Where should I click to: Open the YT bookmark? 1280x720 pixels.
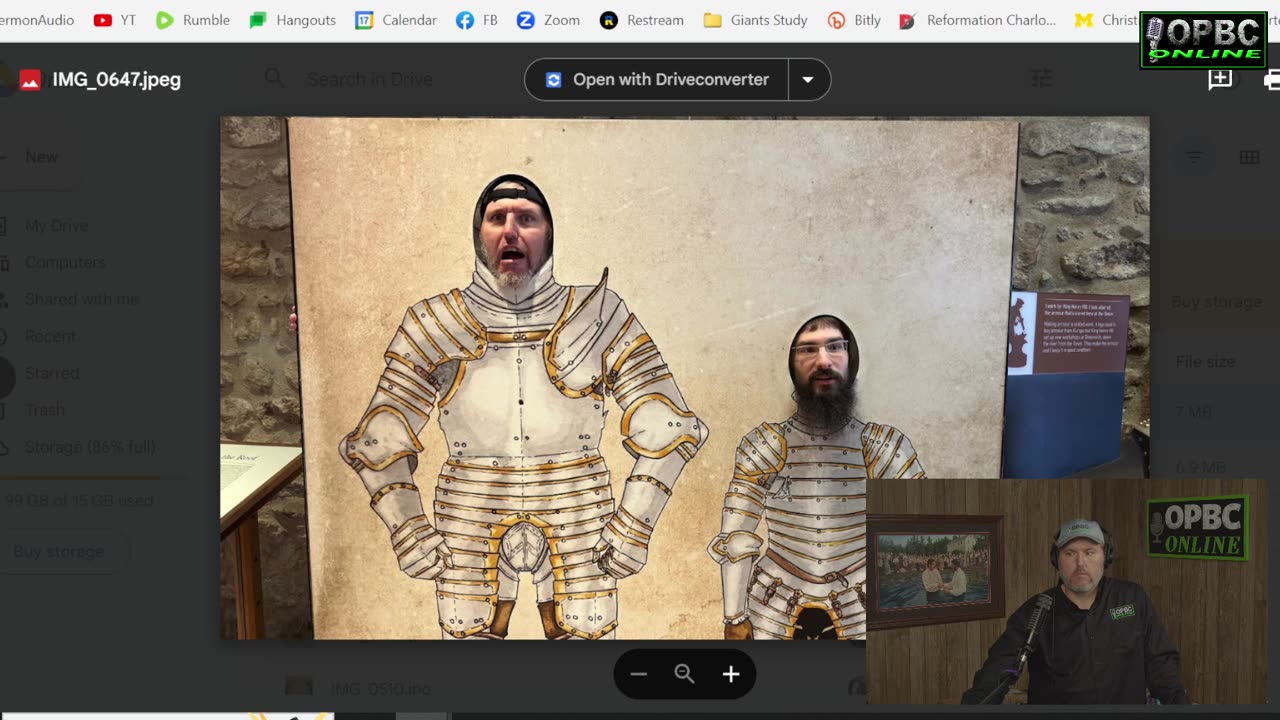(114, 20)
